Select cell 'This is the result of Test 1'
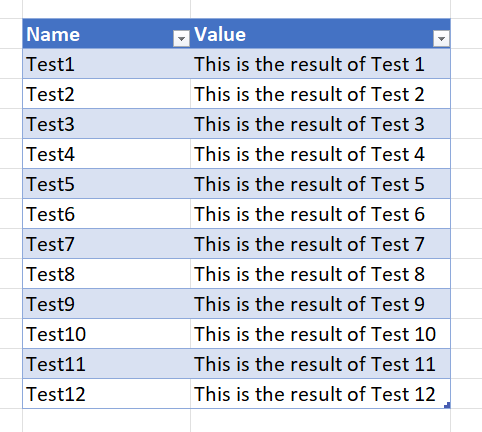The width and height of the screenshot is (482, 432). click(x=320, y=64)
